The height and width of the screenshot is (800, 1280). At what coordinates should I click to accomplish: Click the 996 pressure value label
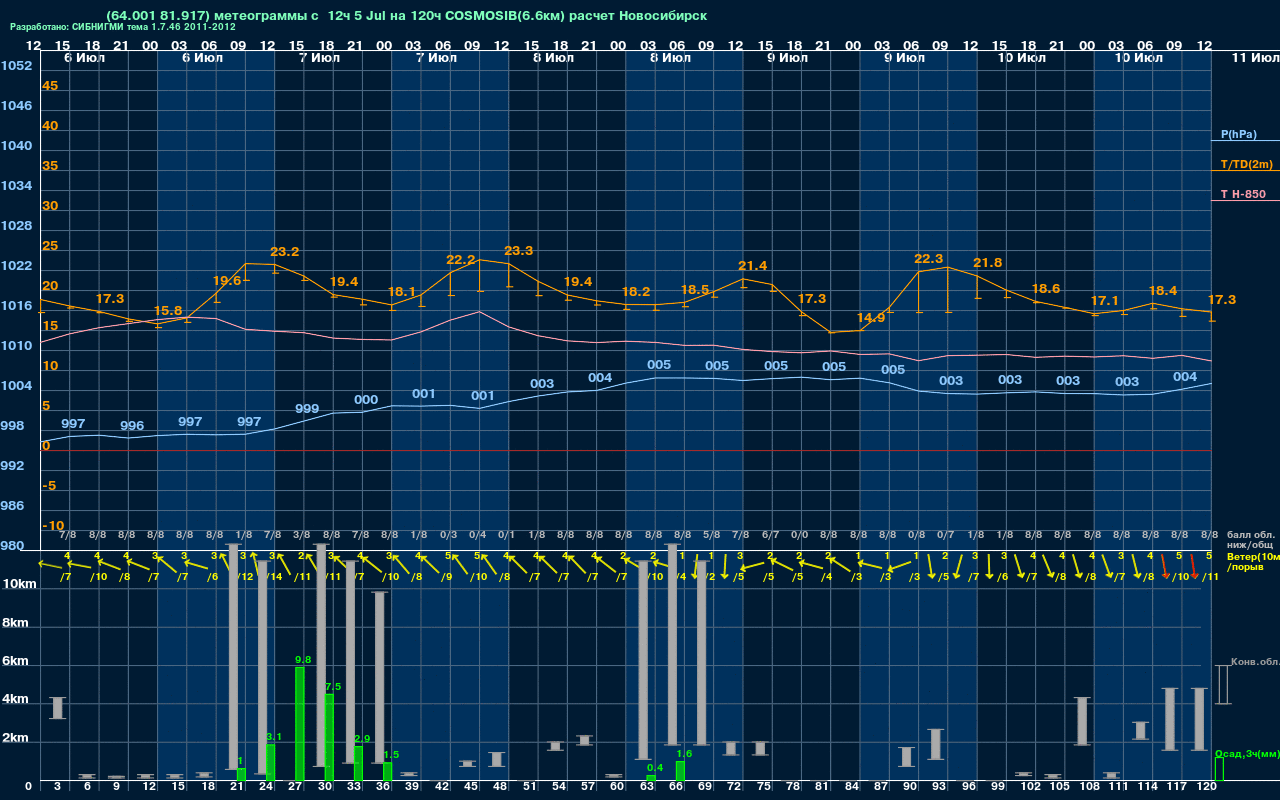132,426
